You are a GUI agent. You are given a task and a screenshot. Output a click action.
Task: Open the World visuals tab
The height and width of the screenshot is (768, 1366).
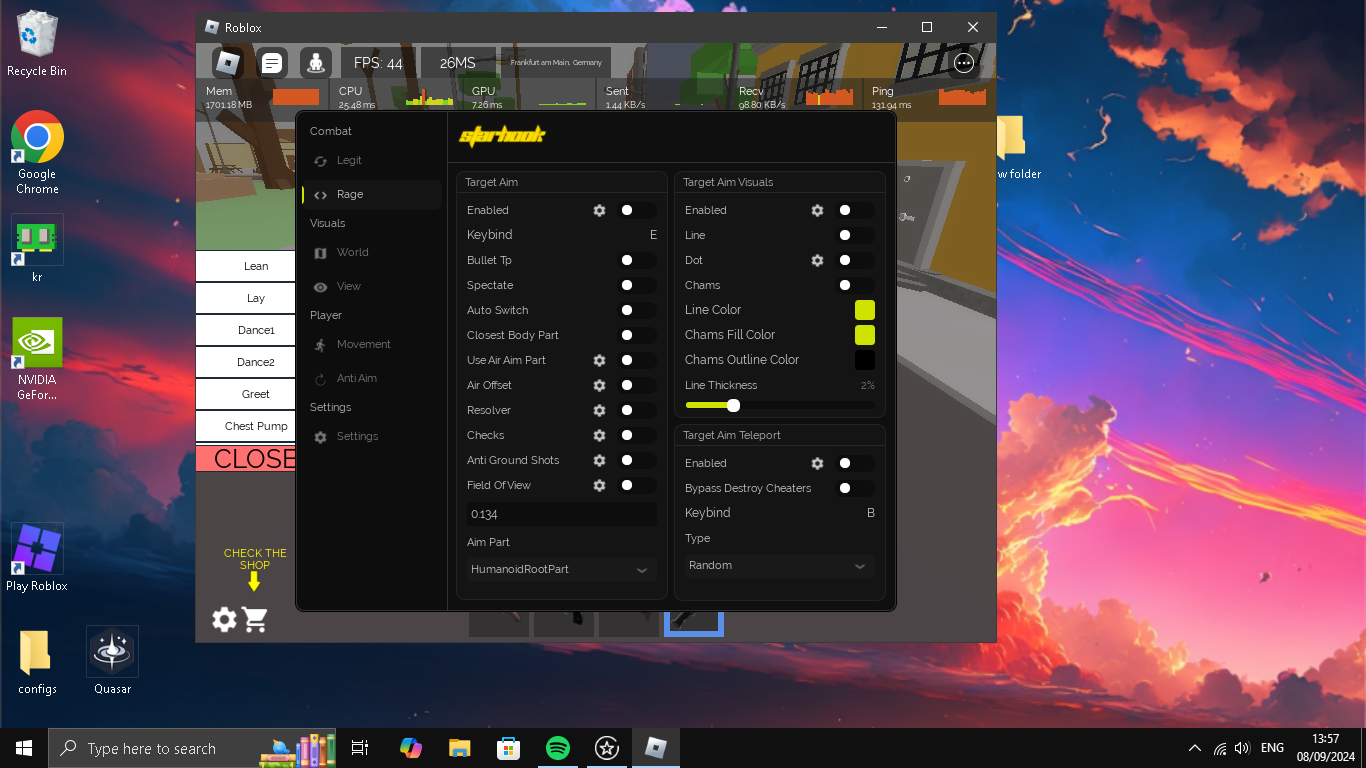click(x=371, y=252)
